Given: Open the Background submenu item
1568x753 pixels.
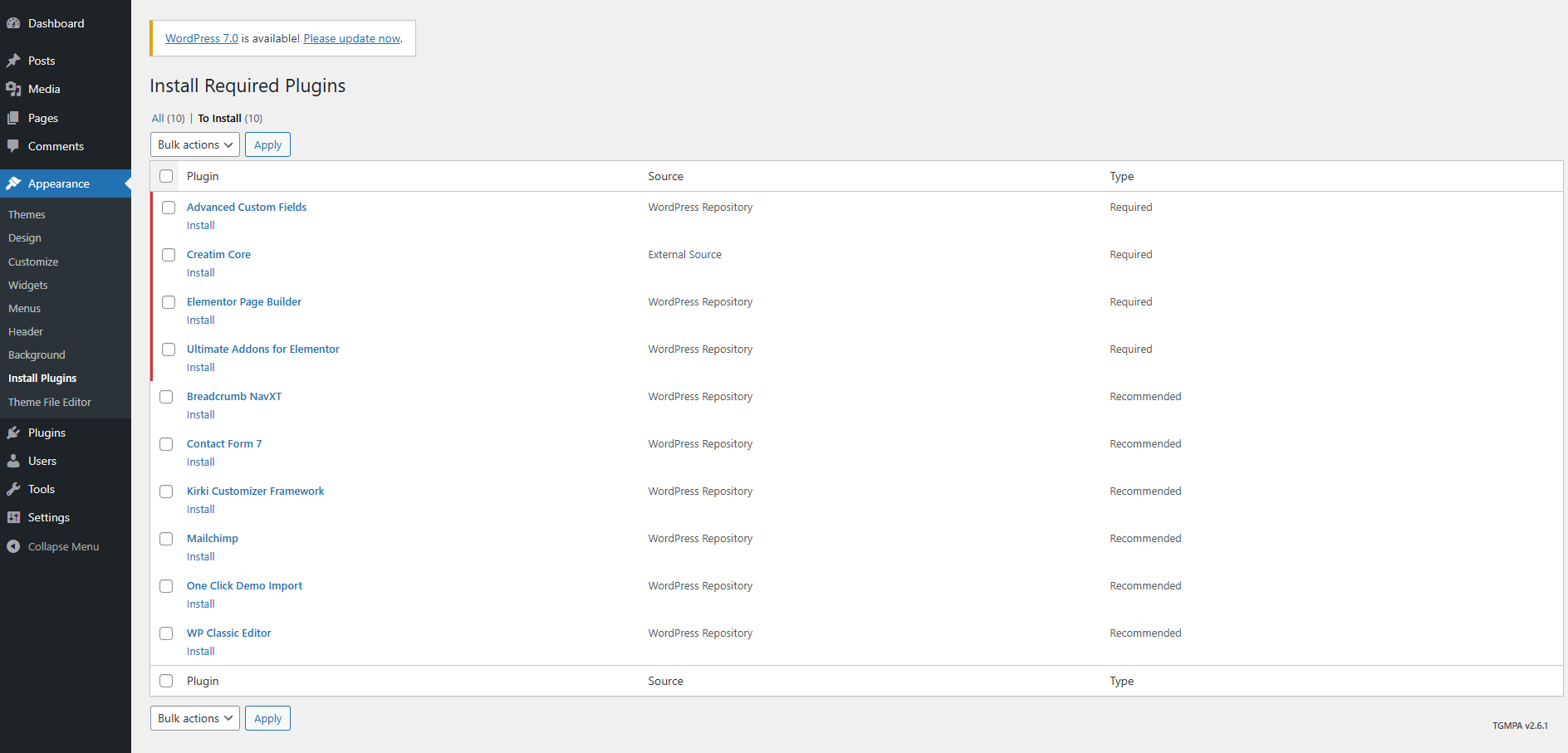Looking at the screenshot, I should 37,354.
